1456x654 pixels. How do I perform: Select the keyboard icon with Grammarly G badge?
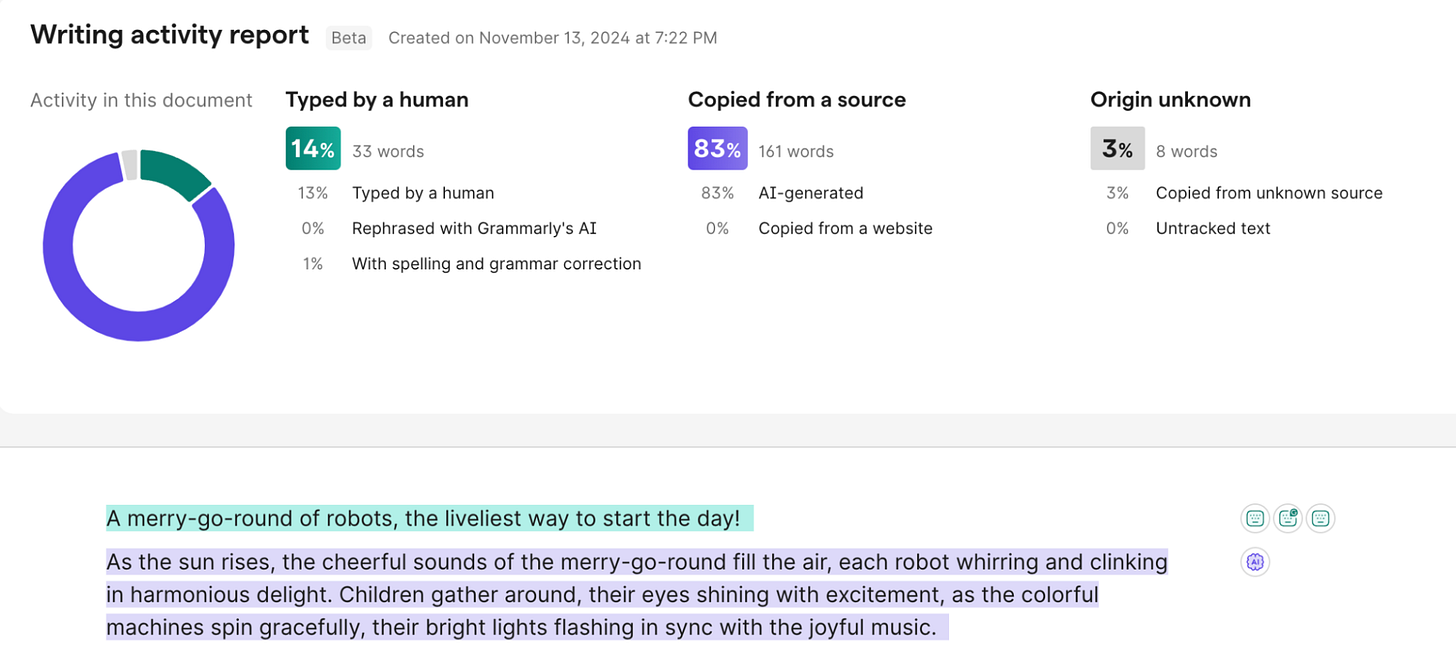point(1288,518)
